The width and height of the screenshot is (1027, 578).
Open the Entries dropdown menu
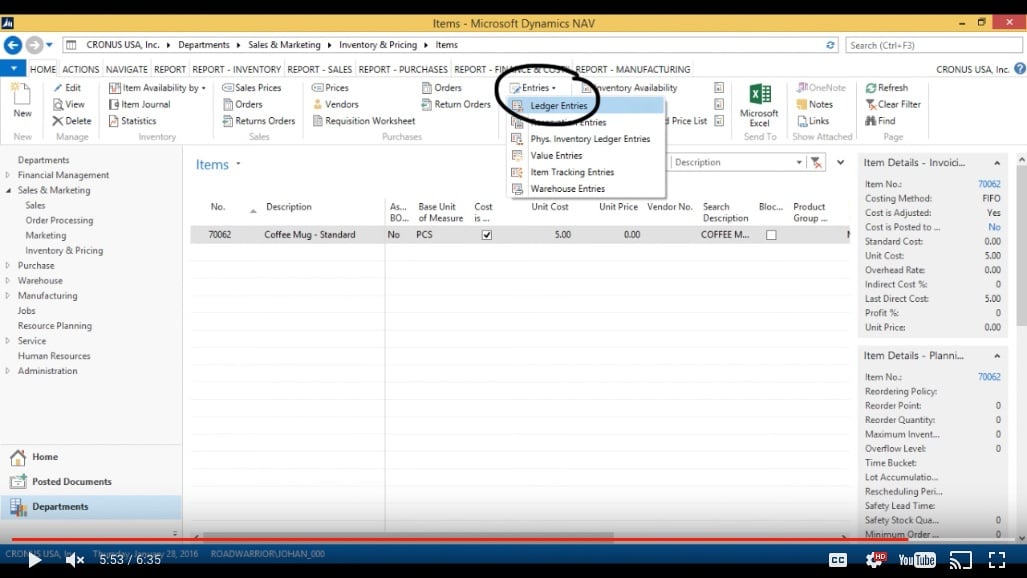point(534,88)
